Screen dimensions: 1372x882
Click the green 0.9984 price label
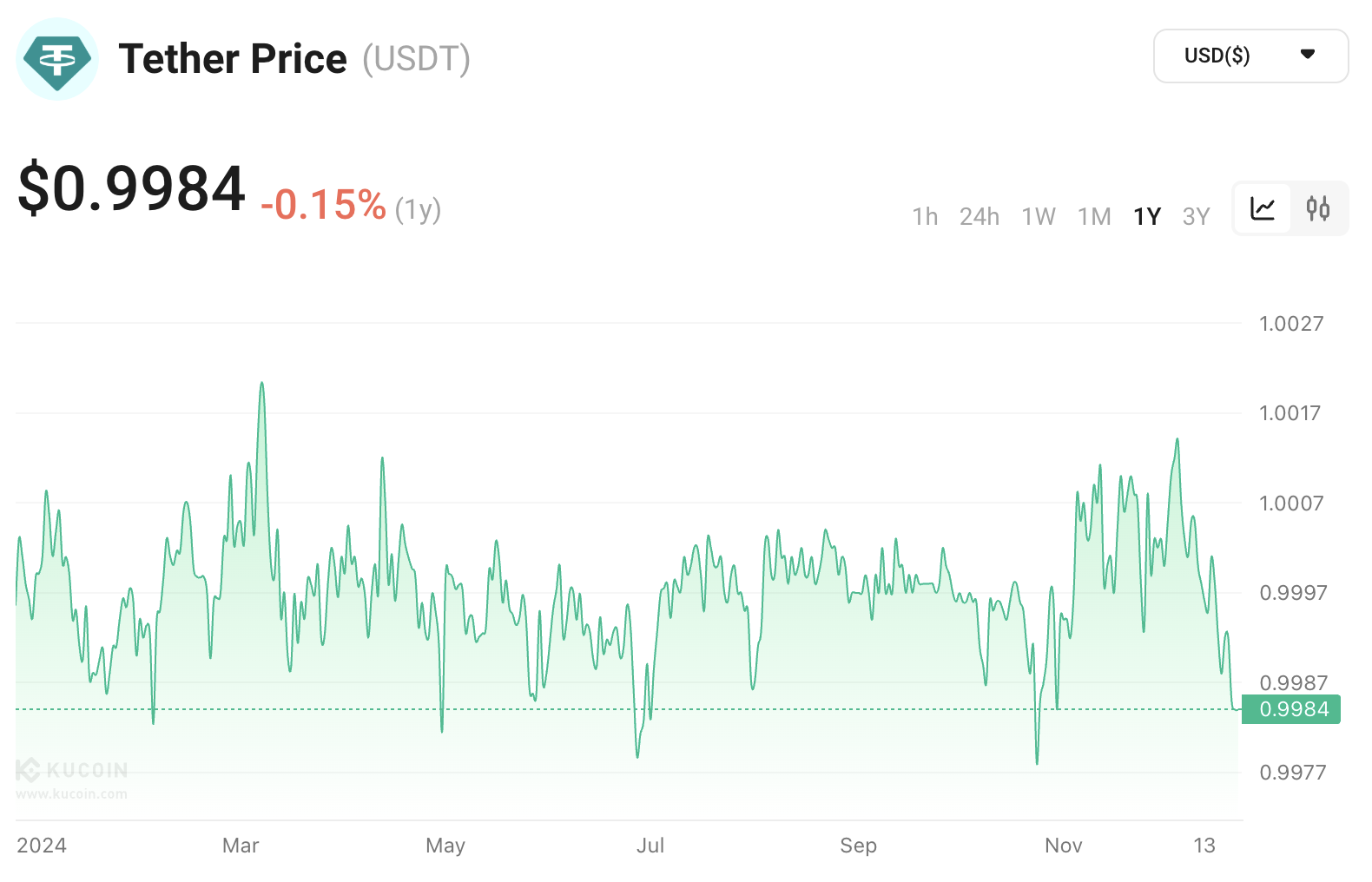click(1292, 709)
